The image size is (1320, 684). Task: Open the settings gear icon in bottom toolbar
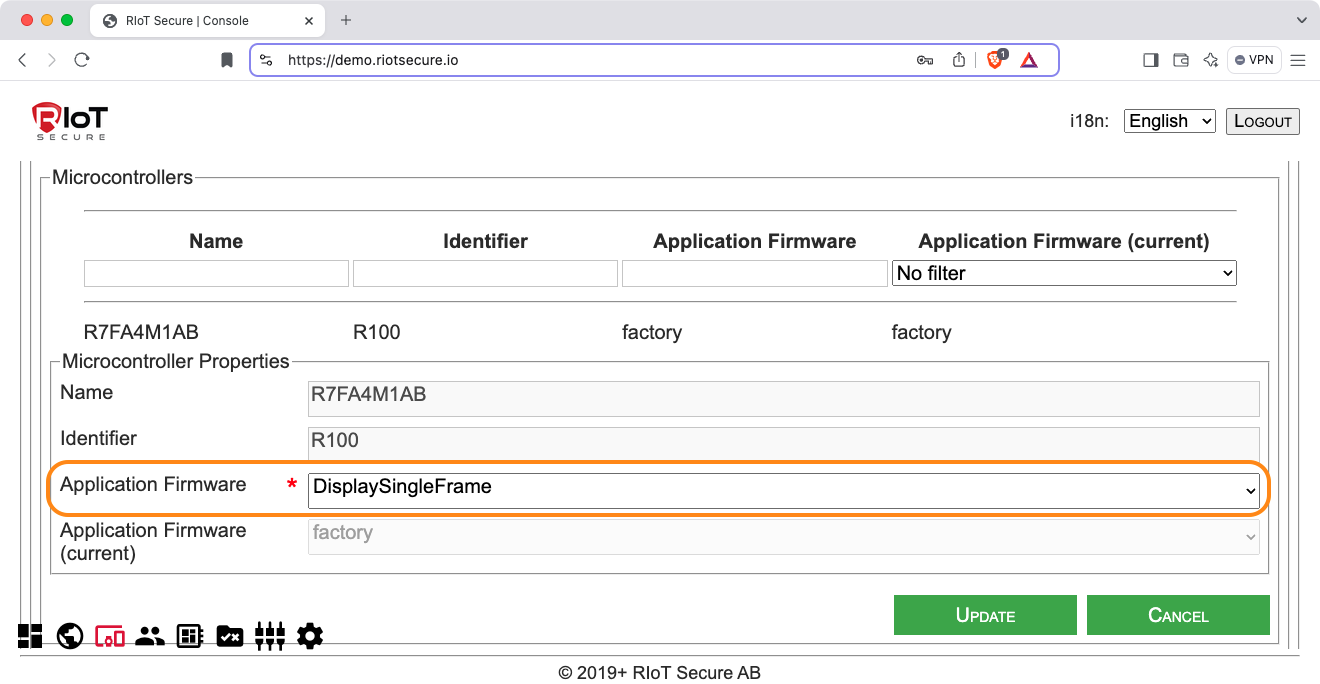tap(310, 636)
